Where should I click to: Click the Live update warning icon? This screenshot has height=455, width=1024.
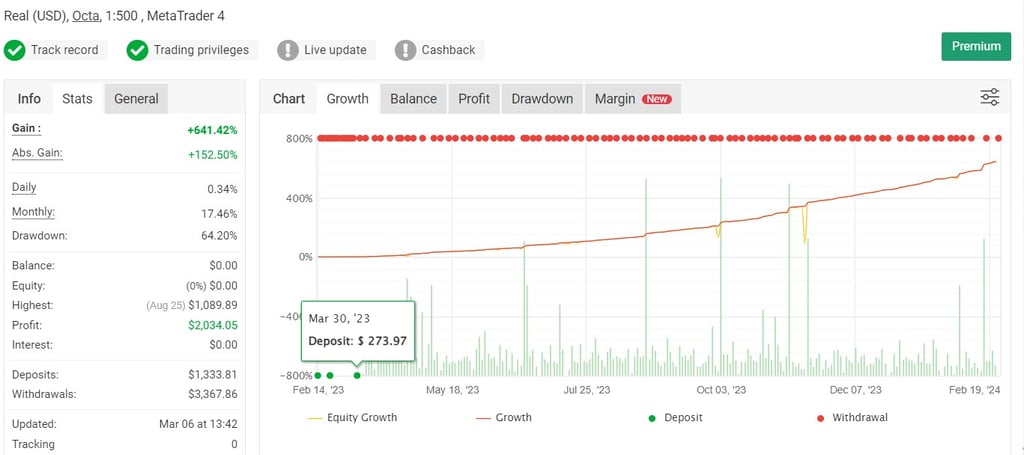[288, 50]
